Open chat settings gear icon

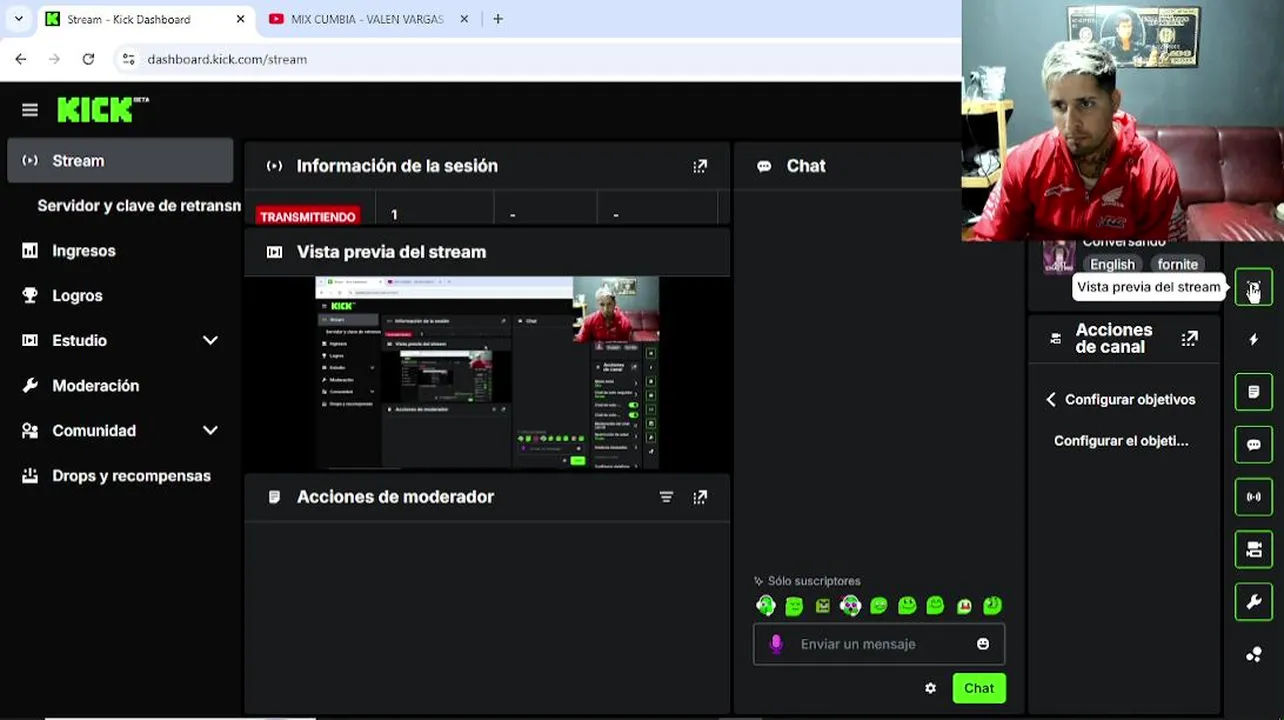930,688
